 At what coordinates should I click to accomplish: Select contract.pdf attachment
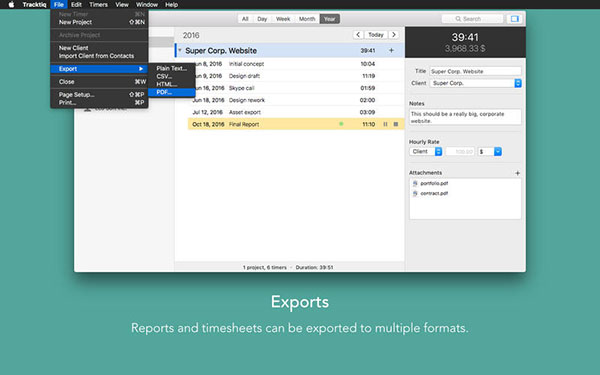tap(465, 193)
